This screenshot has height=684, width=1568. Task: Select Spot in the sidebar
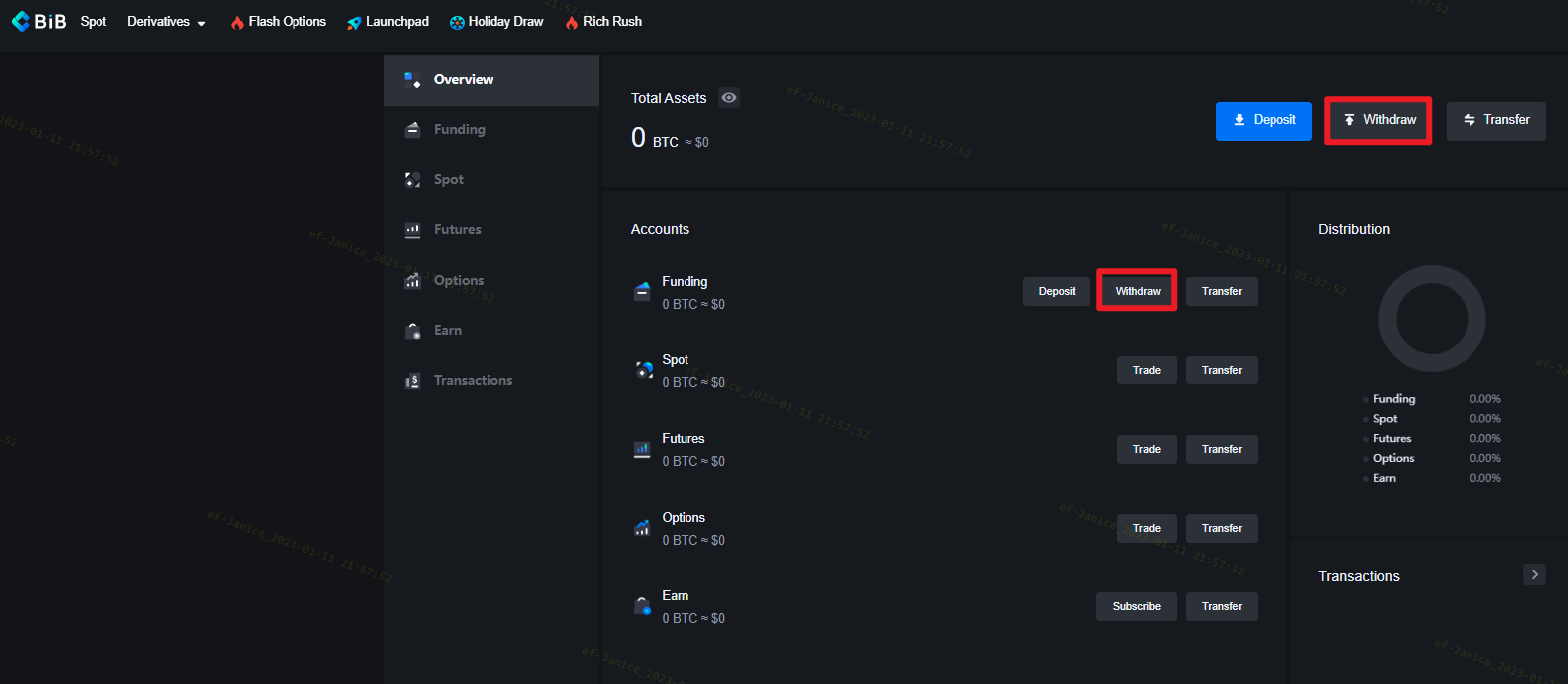[x=491, y=180]
